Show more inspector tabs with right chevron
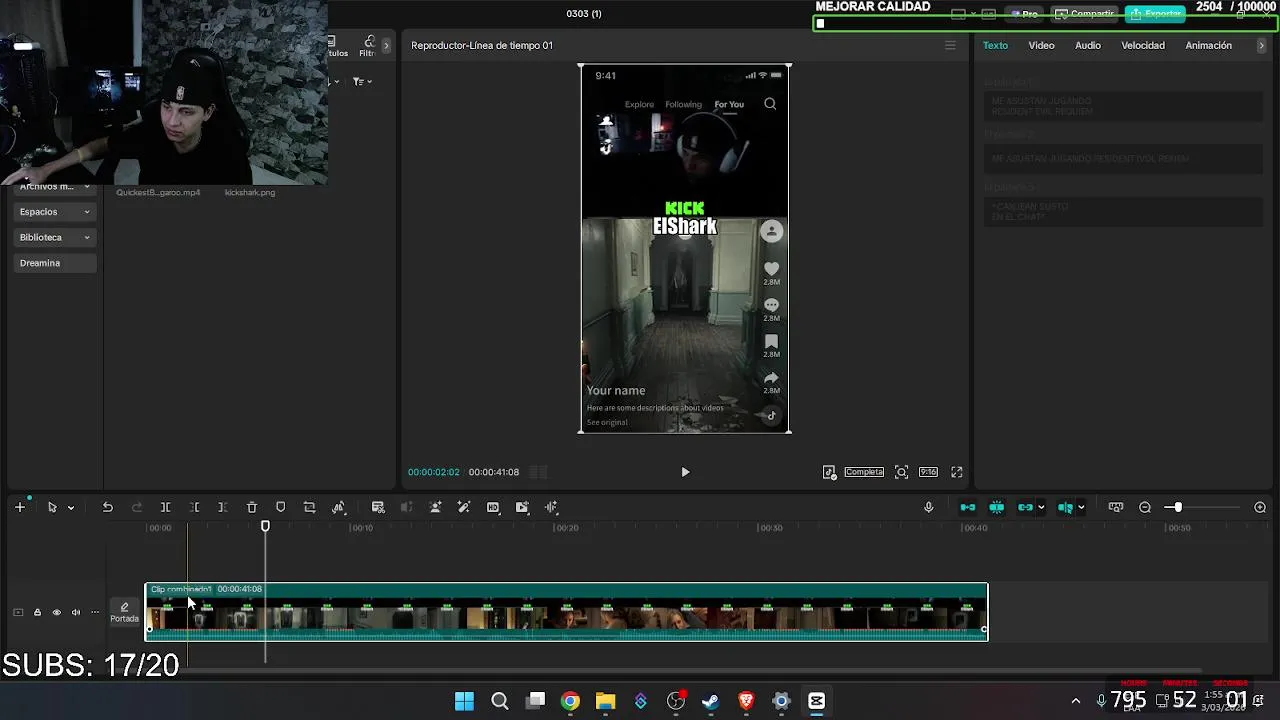 point(1261,45)
